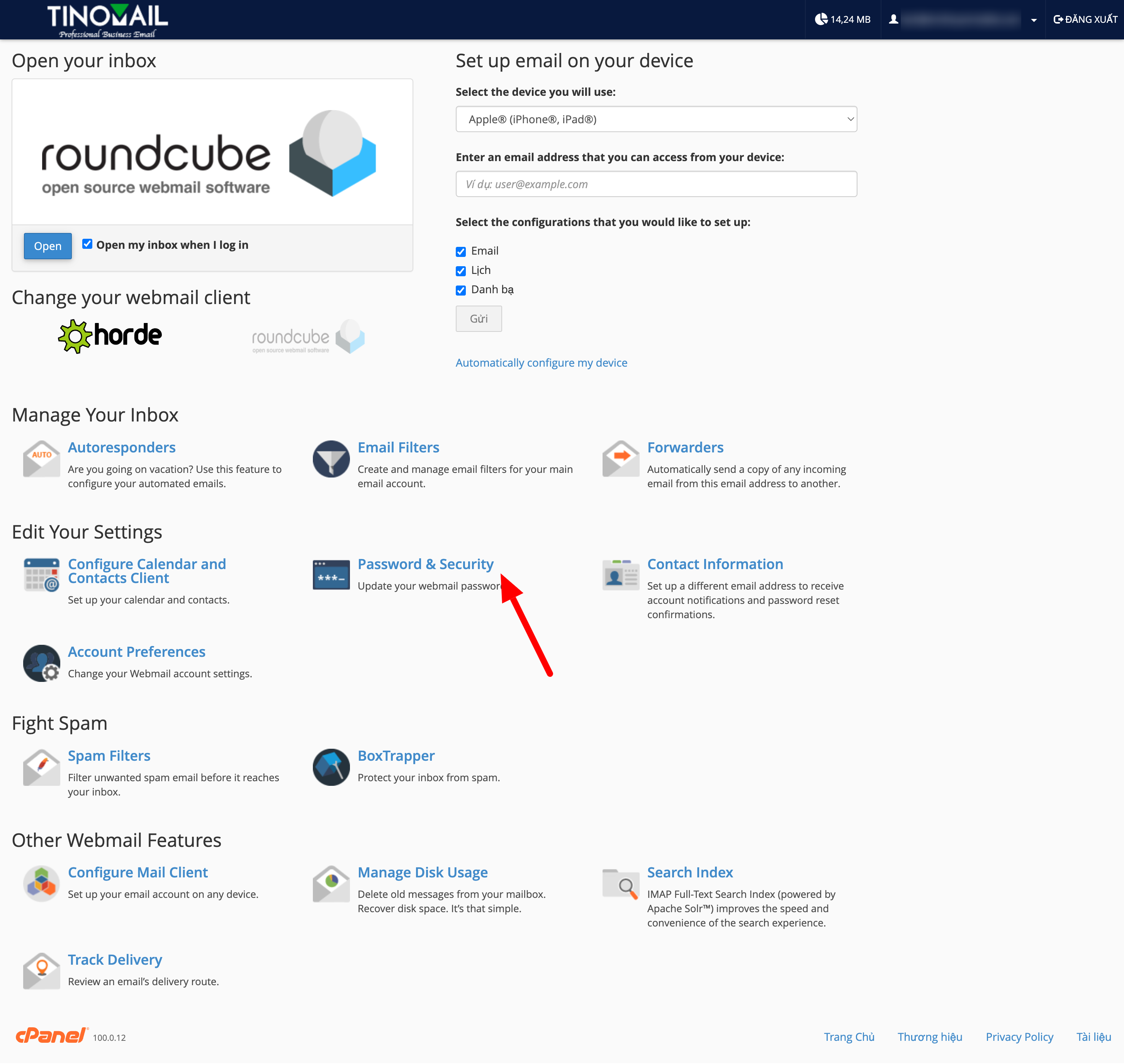Uncheck 'Open my inbox when I log in'
This screenshot has width=1124, height=1064.
click(x=87, y=244)
